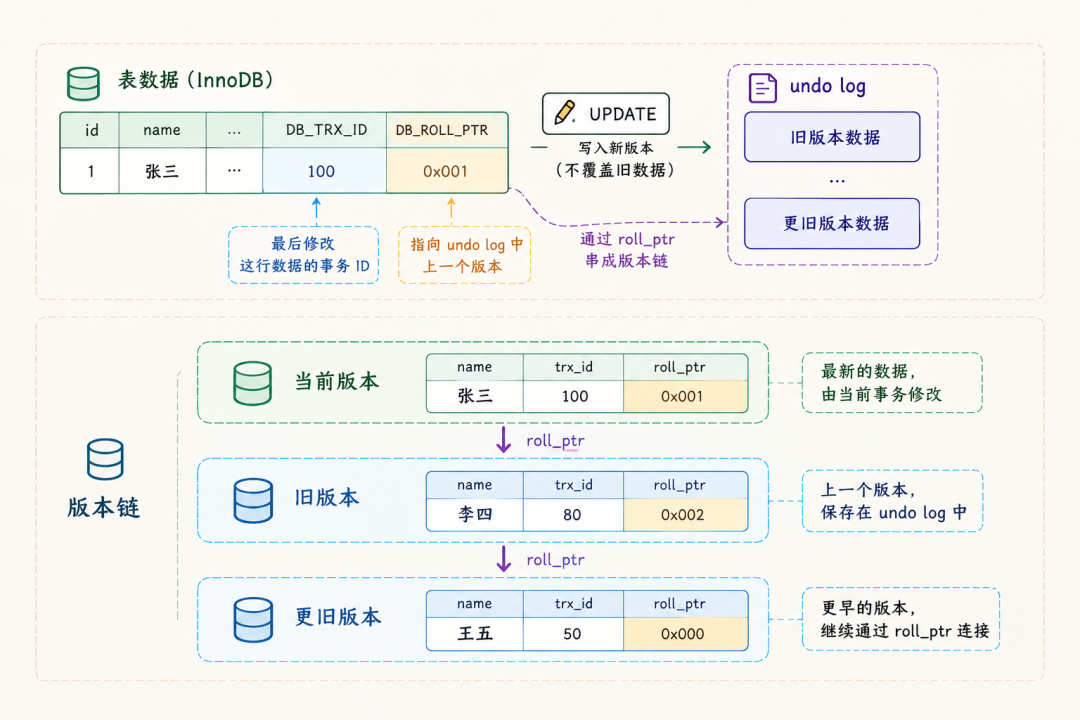This screenshot has height=720, width=1080.
Task: Click the trx_id header in the 当前版本 table
Action: (x=573, y=367)
